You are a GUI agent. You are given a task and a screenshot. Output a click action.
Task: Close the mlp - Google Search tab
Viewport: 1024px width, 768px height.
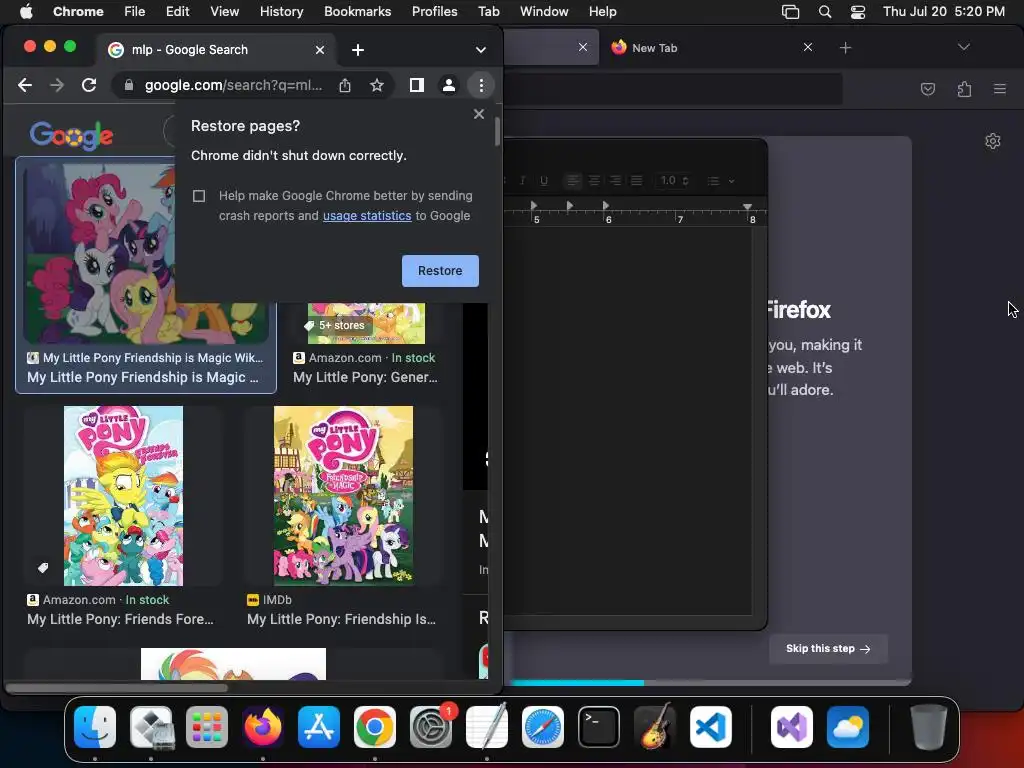point(320,50)
